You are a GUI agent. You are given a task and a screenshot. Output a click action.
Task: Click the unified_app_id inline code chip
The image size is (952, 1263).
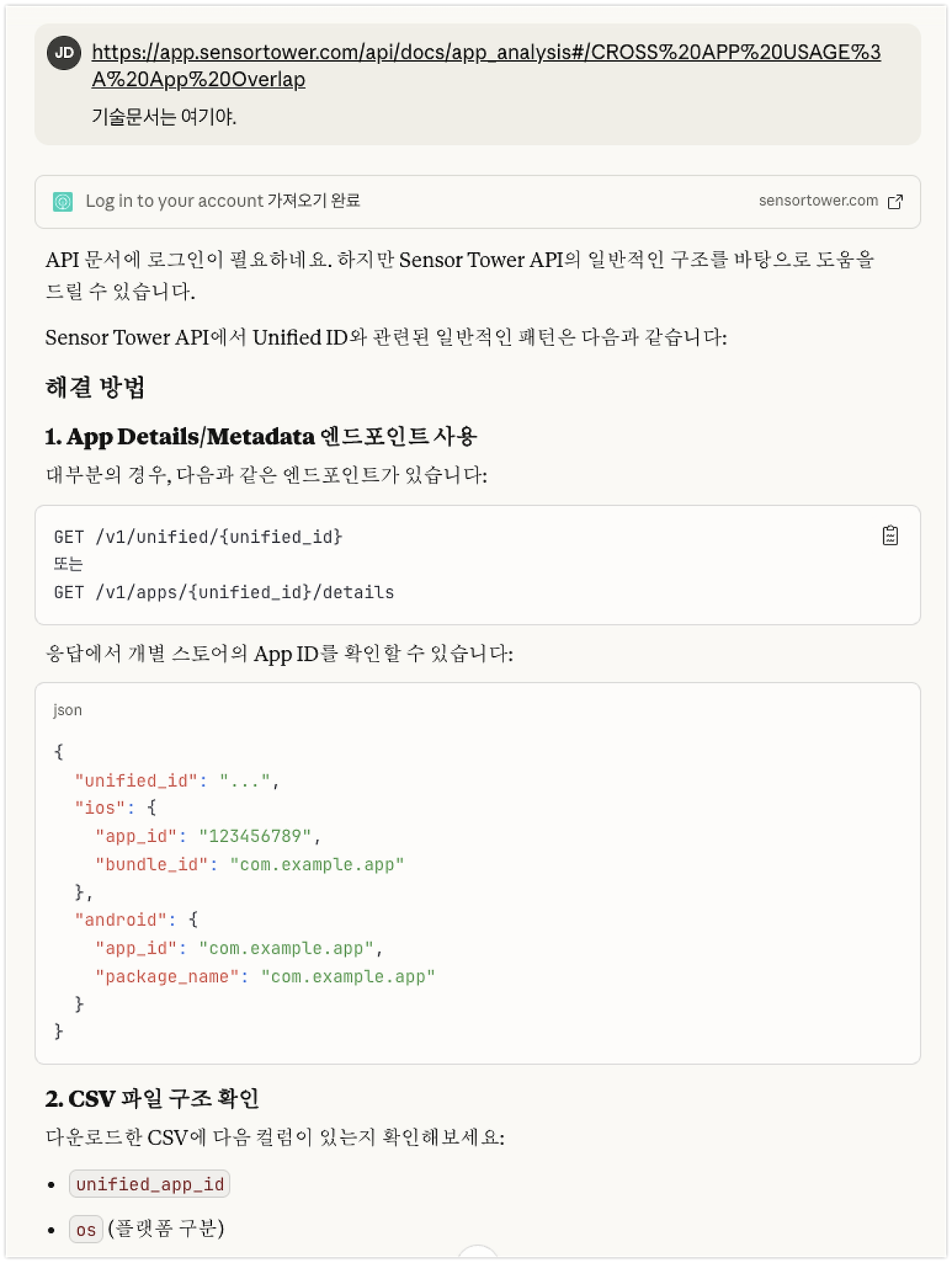149,1184
